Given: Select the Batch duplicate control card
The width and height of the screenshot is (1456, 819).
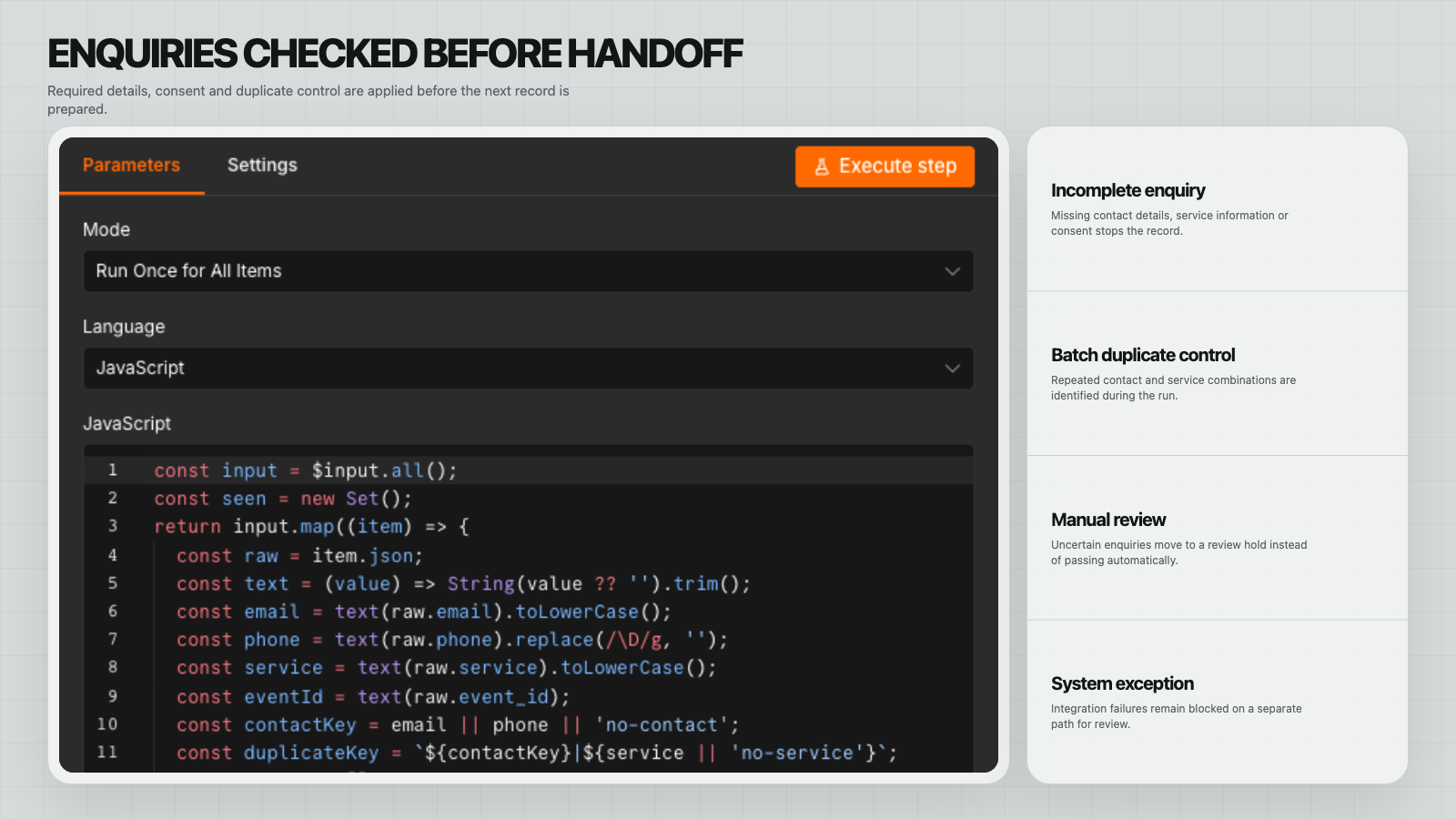Looking at the screenshot, I should pyautogui.click(x=1218, y=374).
